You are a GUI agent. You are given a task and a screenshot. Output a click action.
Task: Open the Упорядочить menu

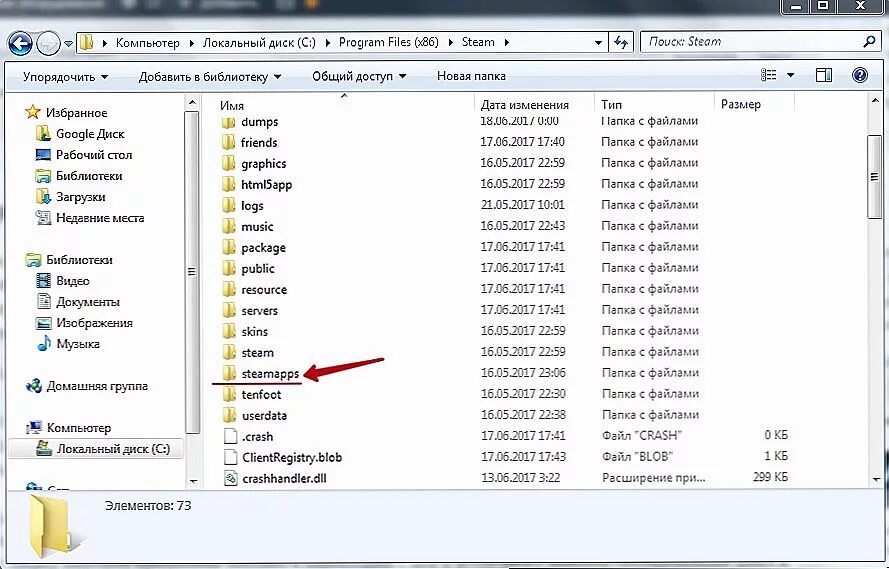point(65,76)
